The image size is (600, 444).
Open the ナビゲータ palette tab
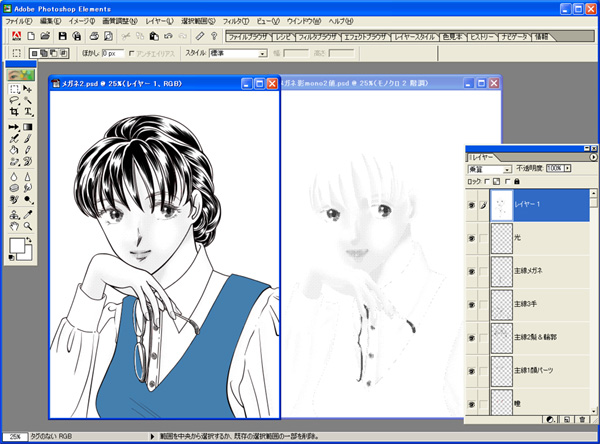(x=514, y=37)
